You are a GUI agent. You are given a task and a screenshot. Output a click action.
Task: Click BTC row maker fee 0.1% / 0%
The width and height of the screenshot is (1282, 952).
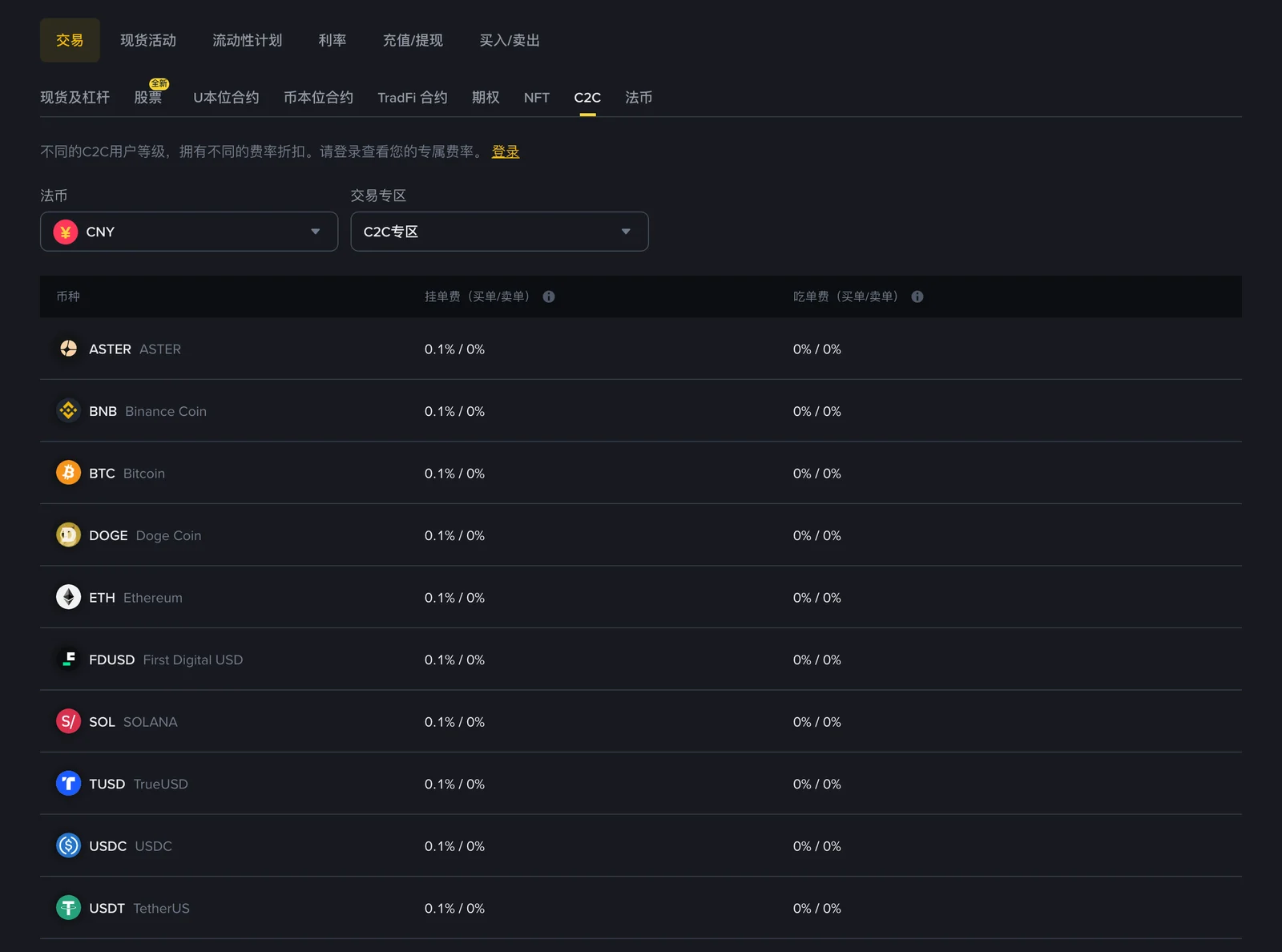click(x=454, y=474)
